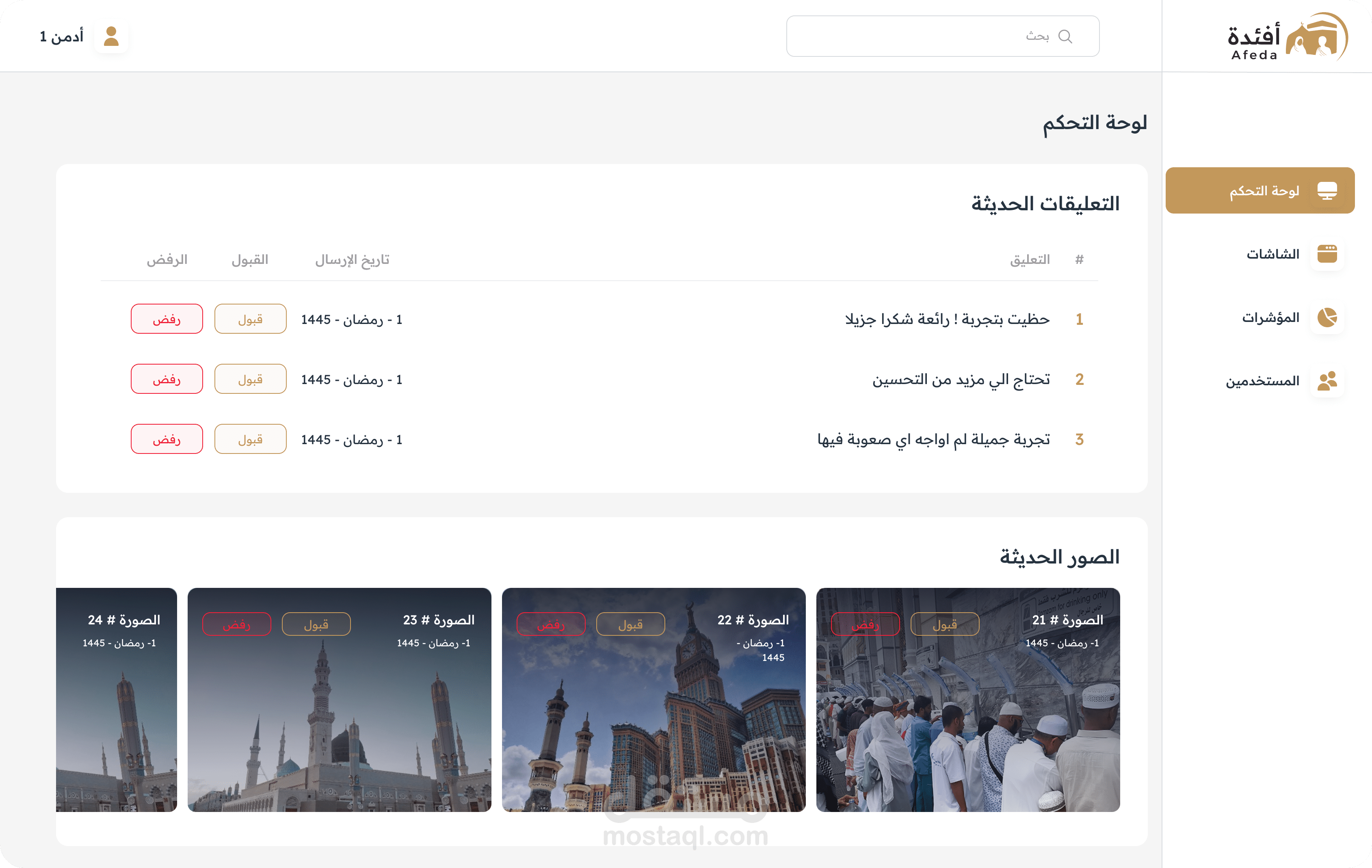This screenshot has width=1372, height=868.
Task: Reject image #23 with رفض
Action: pos(236,624)
